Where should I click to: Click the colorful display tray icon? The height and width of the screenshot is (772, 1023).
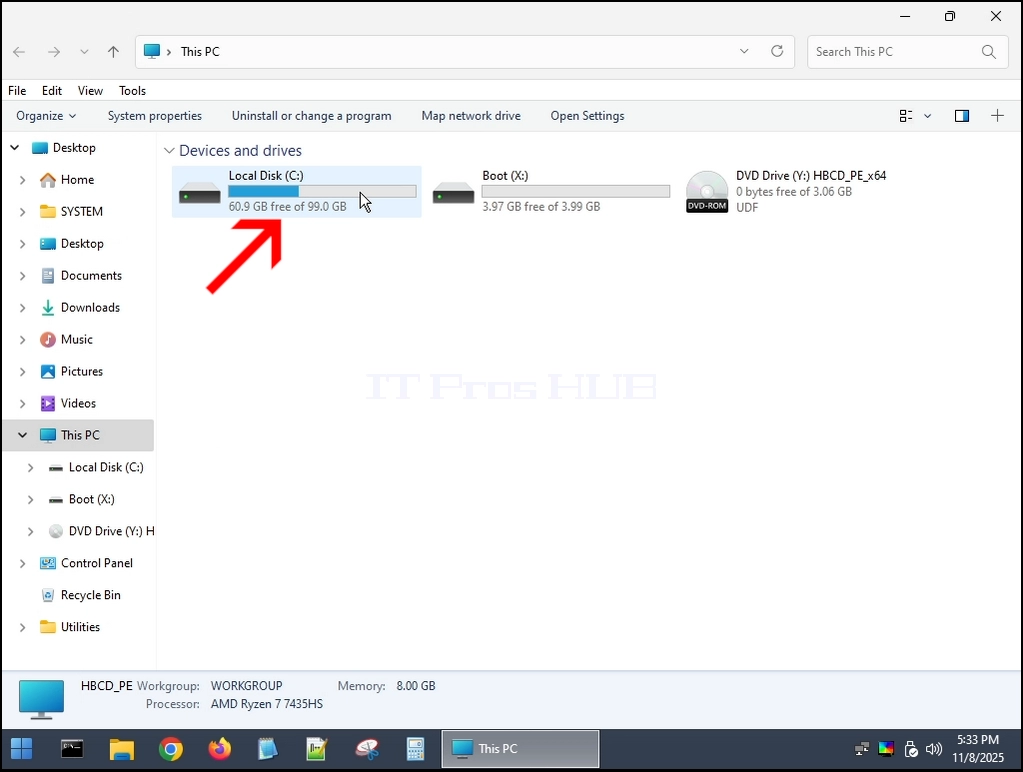coord(886,749)
